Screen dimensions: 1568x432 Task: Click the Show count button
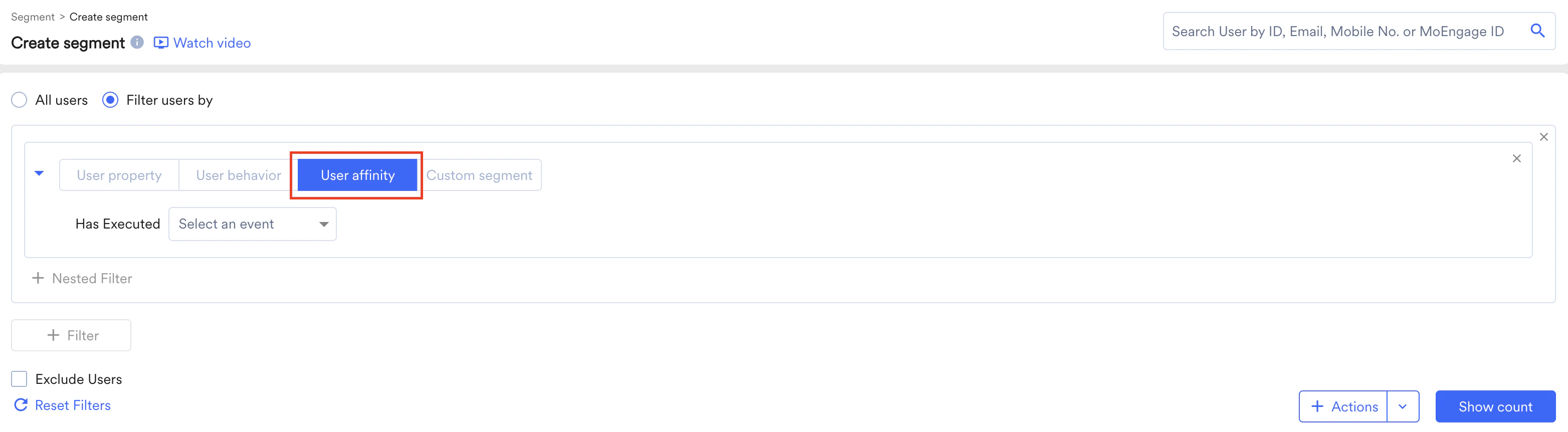(1495, 406)
